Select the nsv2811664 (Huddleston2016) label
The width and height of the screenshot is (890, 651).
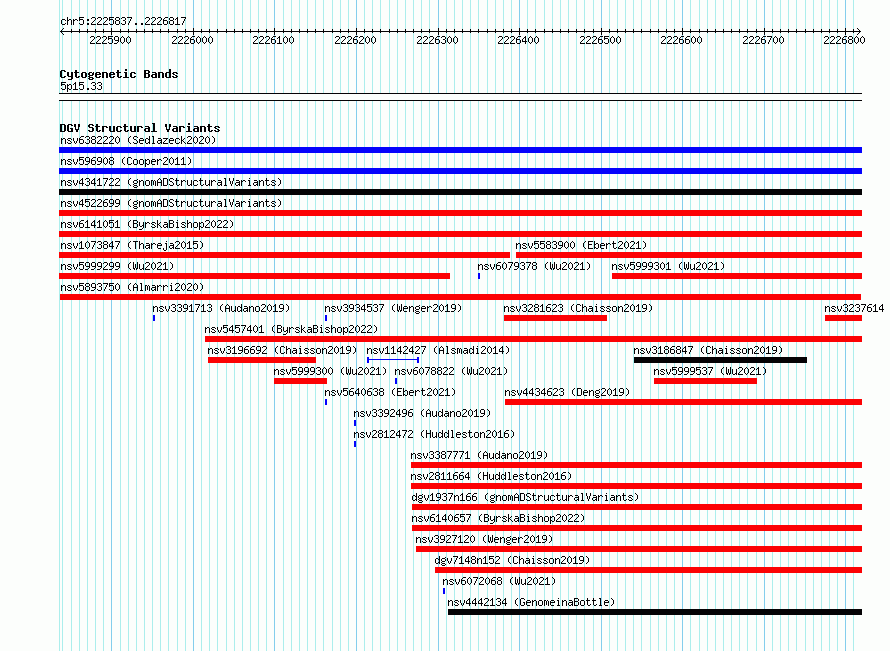(491, 476)
